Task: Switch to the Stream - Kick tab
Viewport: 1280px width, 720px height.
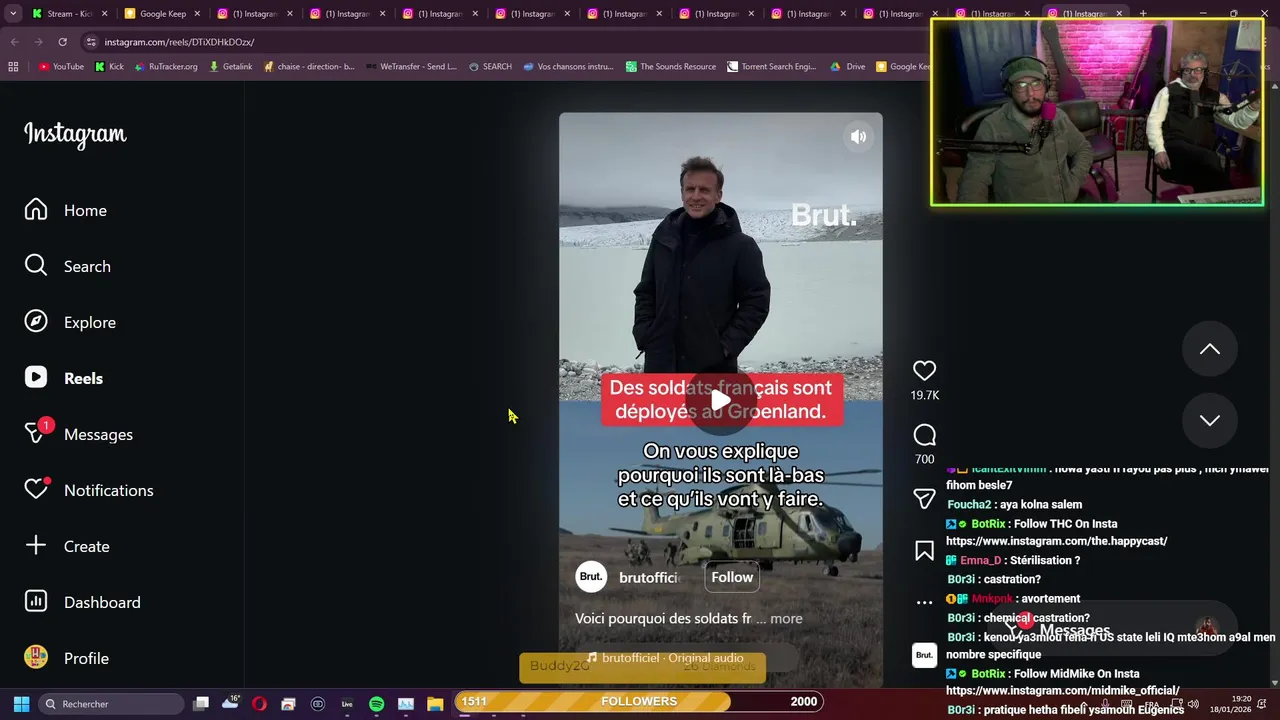Action: coord(70,14)
